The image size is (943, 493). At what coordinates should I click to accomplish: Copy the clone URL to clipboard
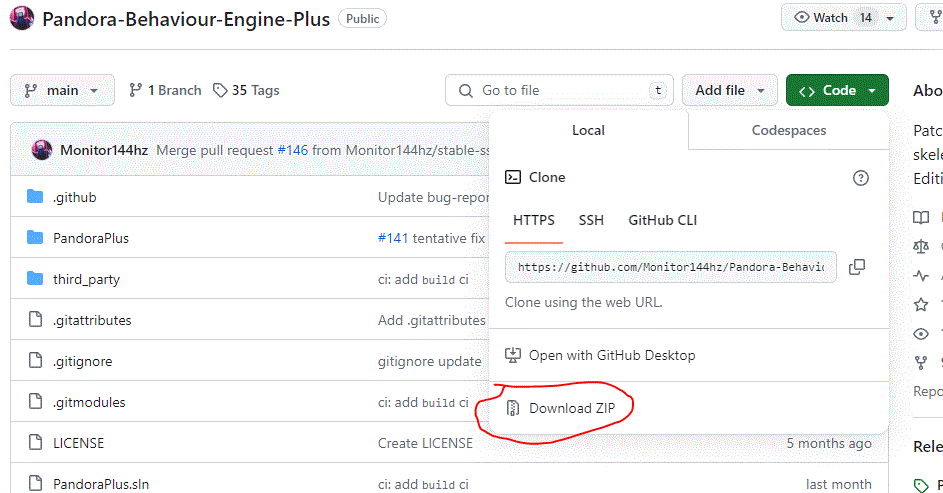point(856,267)
